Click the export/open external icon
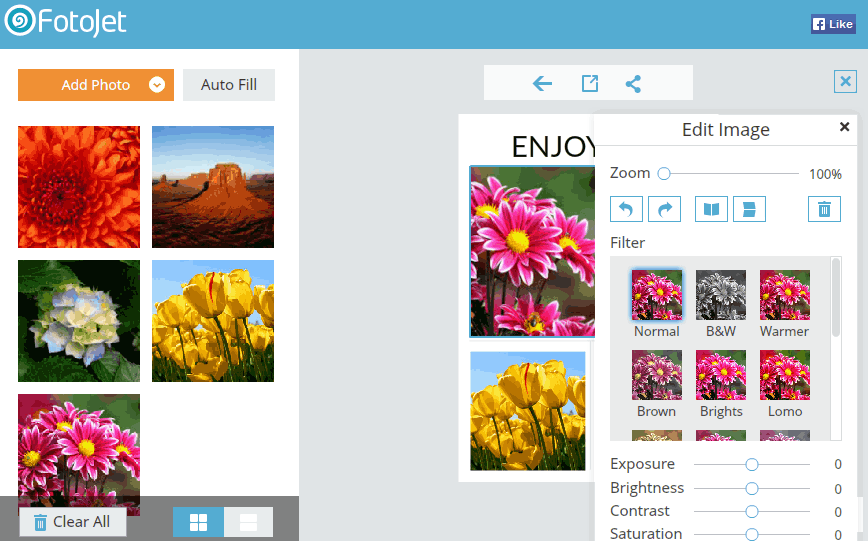 [590, 84]
